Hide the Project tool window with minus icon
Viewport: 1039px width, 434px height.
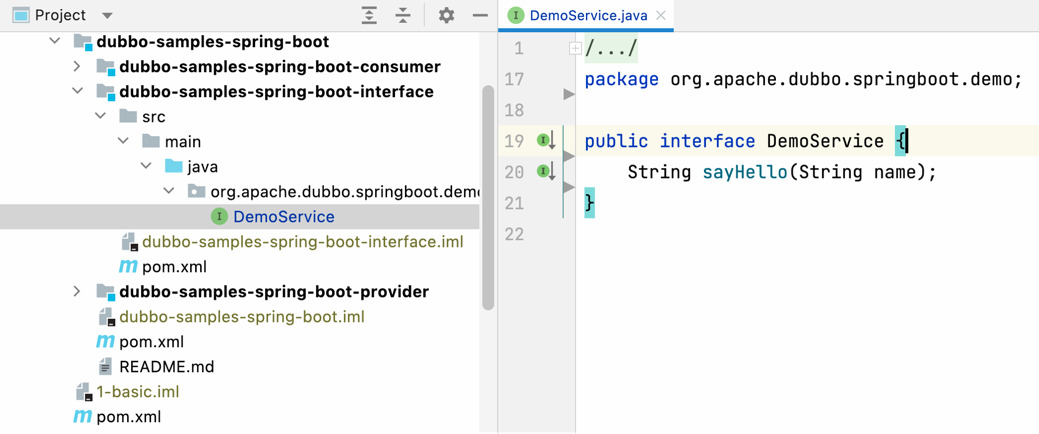pos(480,15)
